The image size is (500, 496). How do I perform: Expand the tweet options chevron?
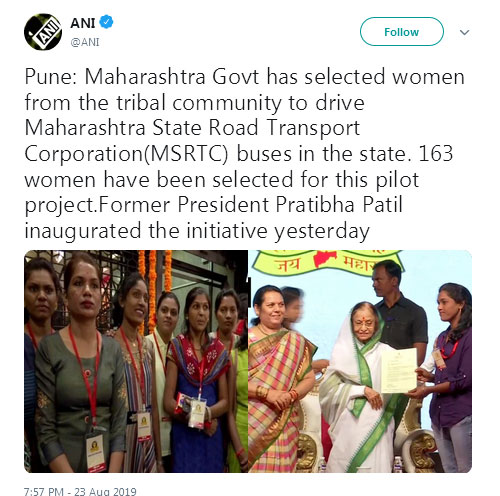[464, 32]
